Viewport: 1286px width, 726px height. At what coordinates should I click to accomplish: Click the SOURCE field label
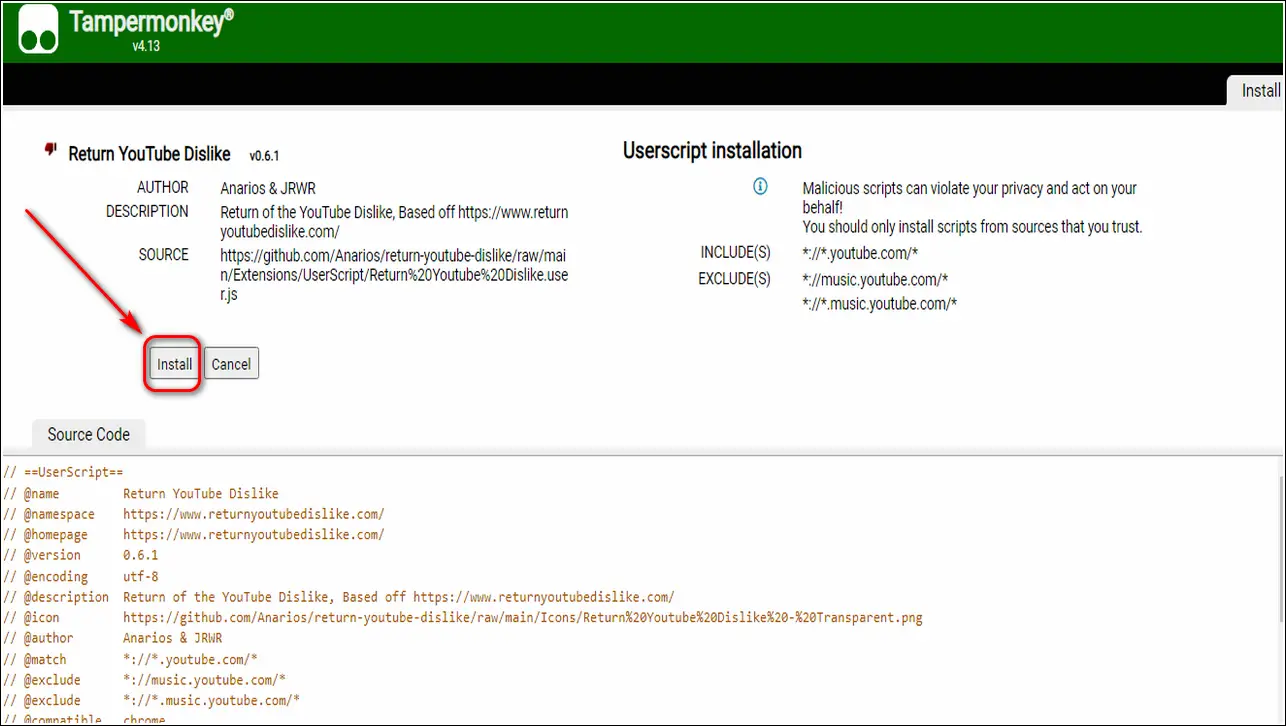164,255
